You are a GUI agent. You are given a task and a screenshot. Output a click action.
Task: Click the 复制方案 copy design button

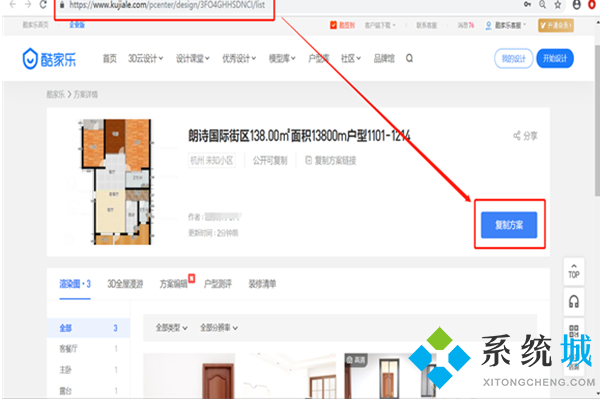[510, 226]
